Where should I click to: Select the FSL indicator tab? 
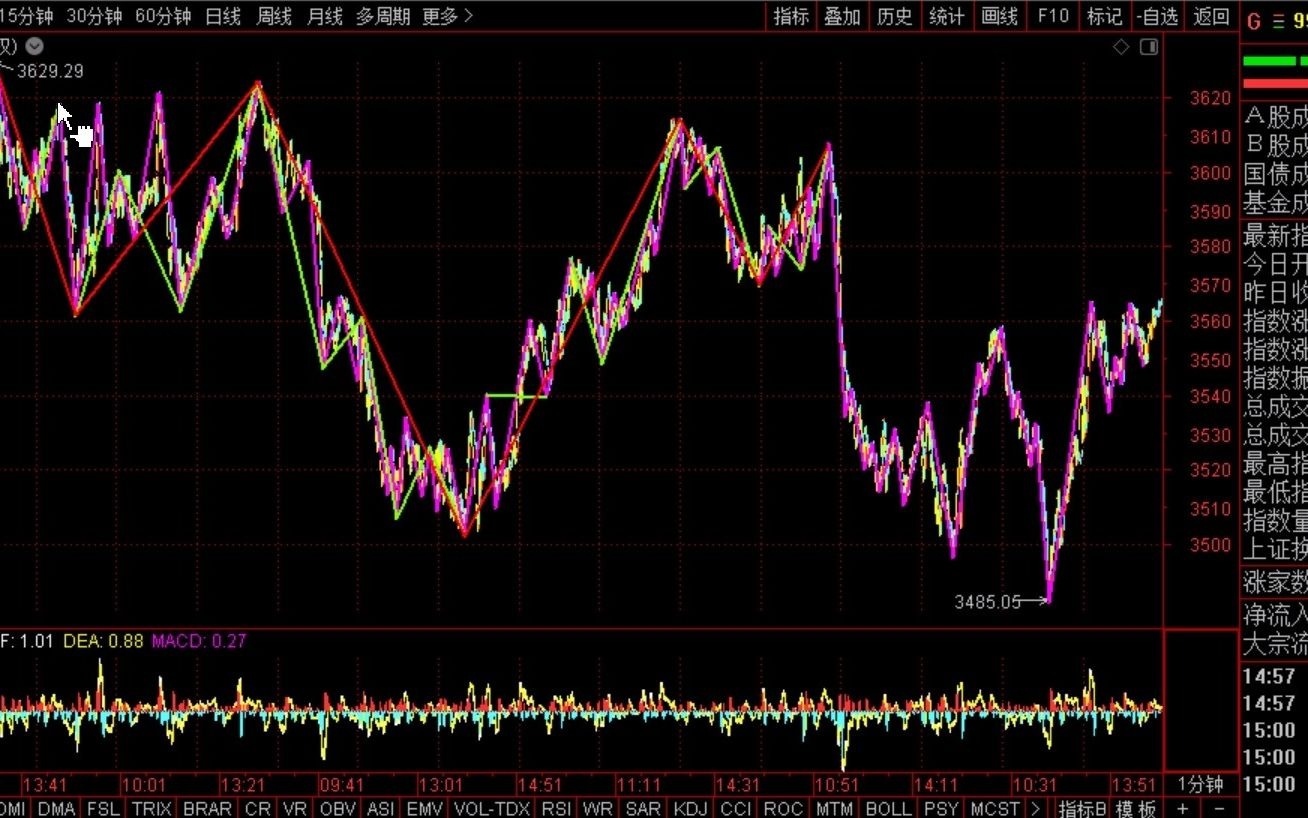[103, 808]
